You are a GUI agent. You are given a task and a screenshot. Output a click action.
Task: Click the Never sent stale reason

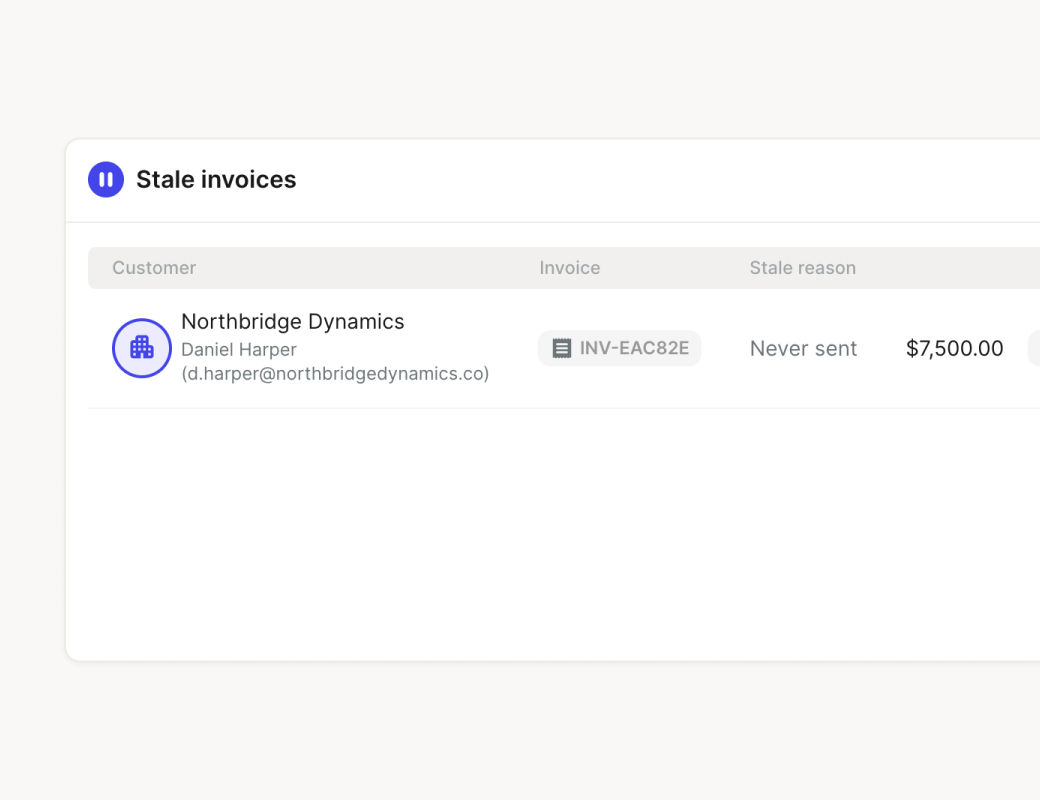point(803,349)
